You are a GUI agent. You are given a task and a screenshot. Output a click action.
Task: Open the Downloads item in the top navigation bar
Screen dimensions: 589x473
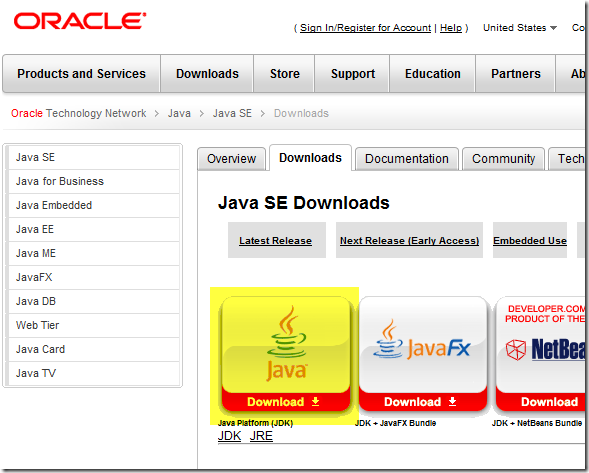(x=207, y=74)
